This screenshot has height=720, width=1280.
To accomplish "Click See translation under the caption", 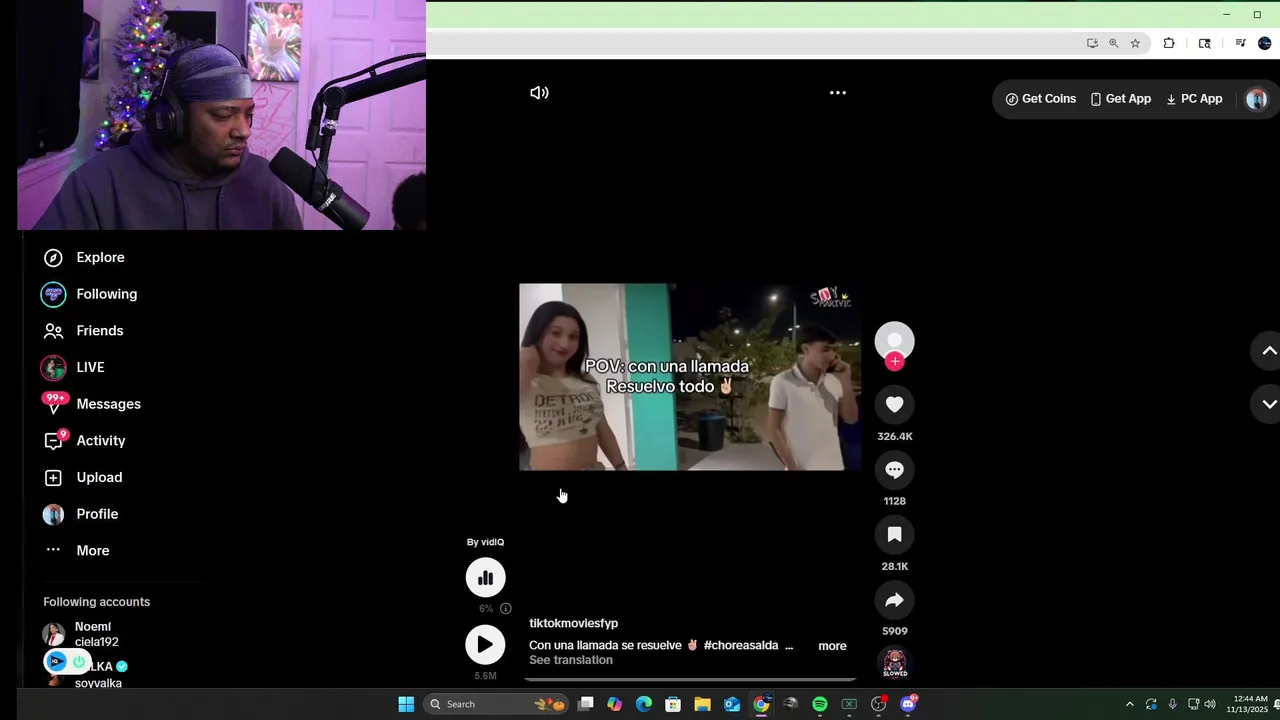I will (571, 660).
